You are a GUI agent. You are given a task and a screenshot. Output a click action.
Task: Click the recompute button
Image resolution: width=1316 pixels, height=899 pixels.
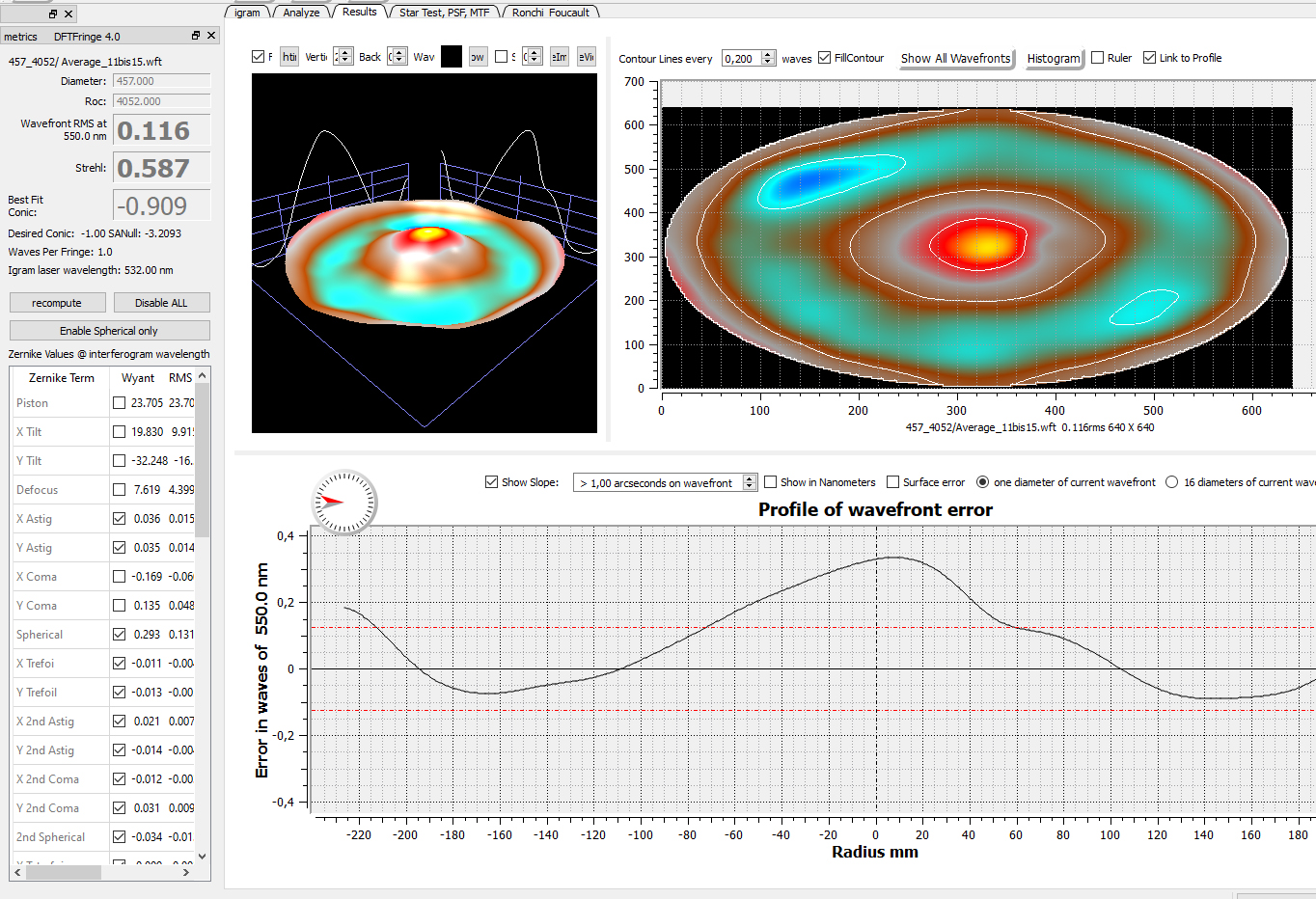pos(57,303)
